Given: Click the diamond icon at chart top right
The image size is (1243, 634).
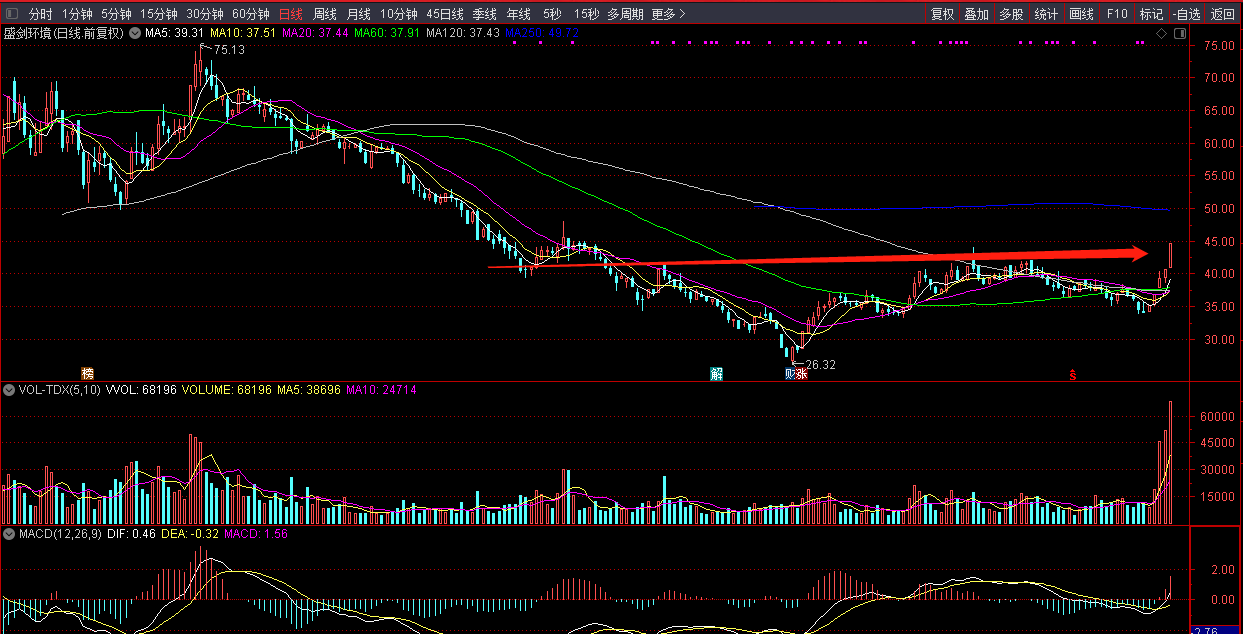Looking at the screenshot, I should point(1161,33).
